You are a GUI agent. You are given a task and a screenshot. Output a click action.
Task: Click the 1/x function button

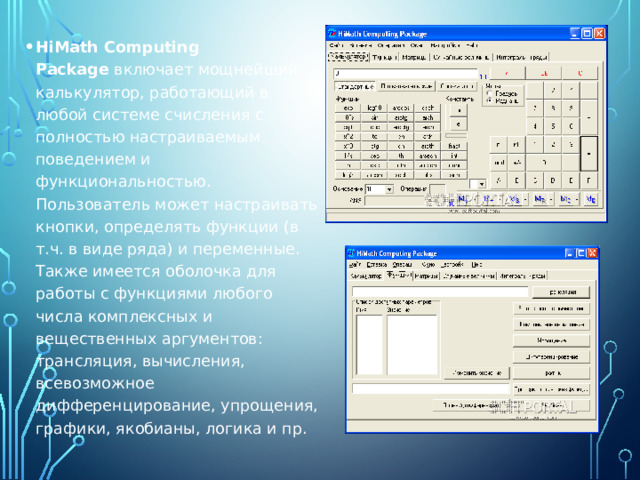348,156
